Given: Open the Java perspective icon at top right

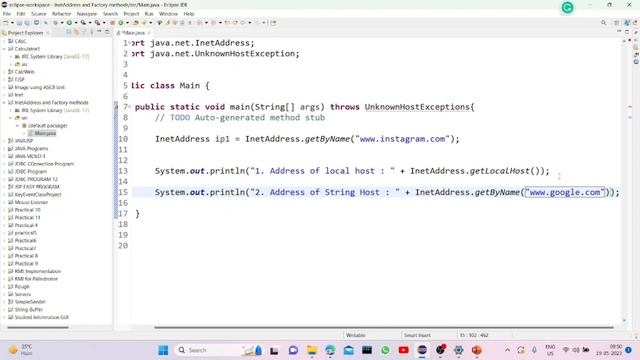Looking at the screenshot, I should coord(627,23).
